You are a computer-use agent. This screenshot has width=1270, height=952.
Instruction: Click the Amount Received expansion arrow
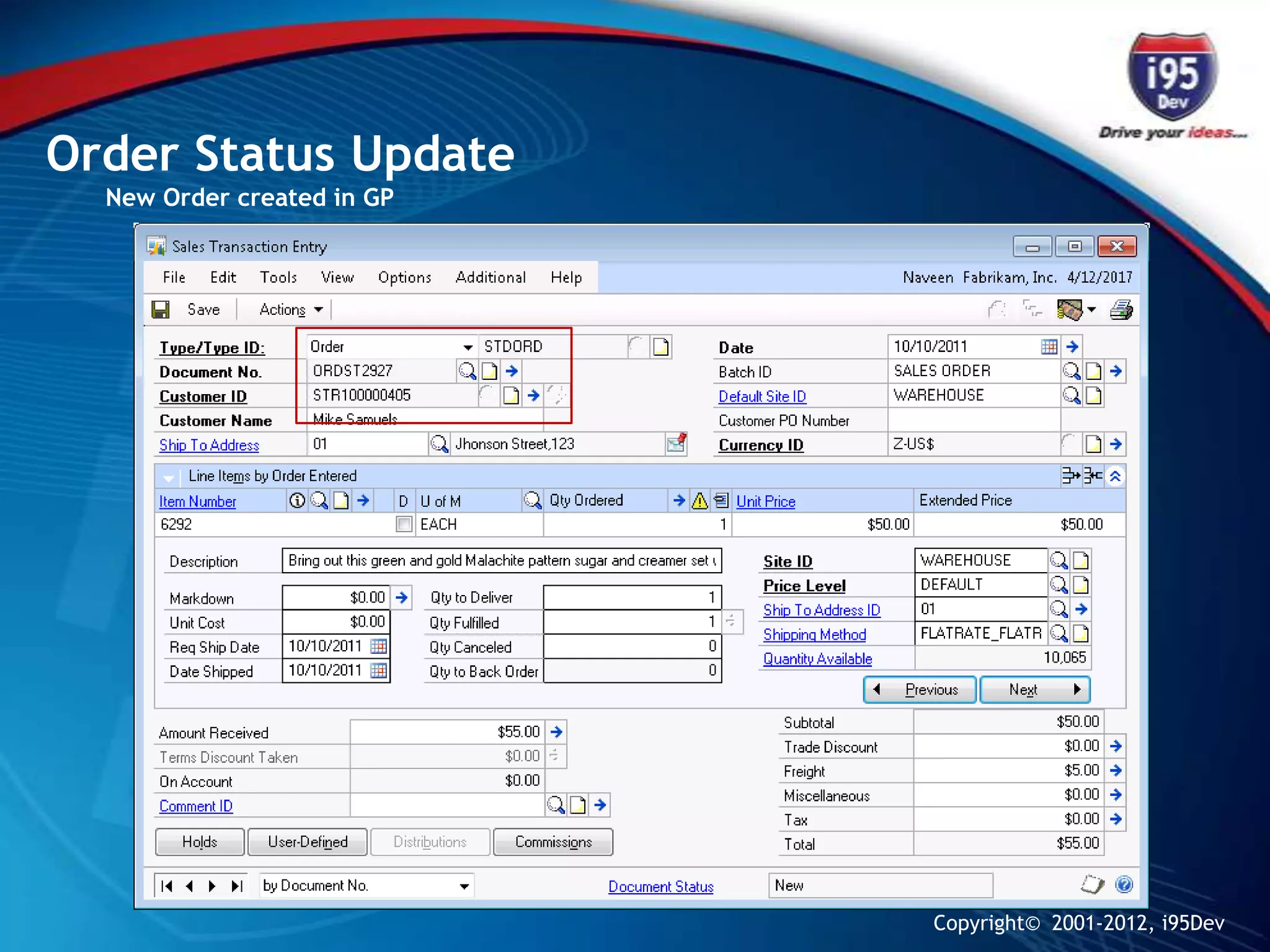click(x=556, y=732)
